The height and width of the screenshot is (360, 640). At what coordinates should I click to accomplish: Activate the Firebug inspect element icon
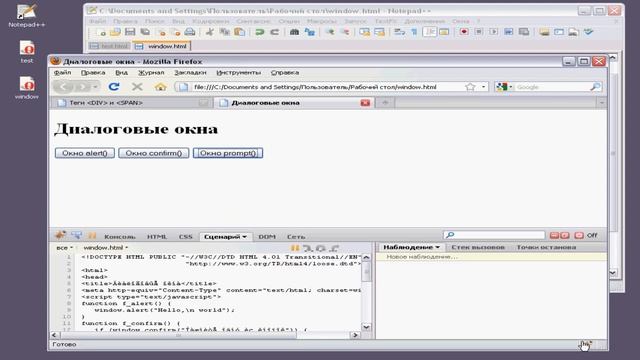pyautogui.click(x=76, y=236)
